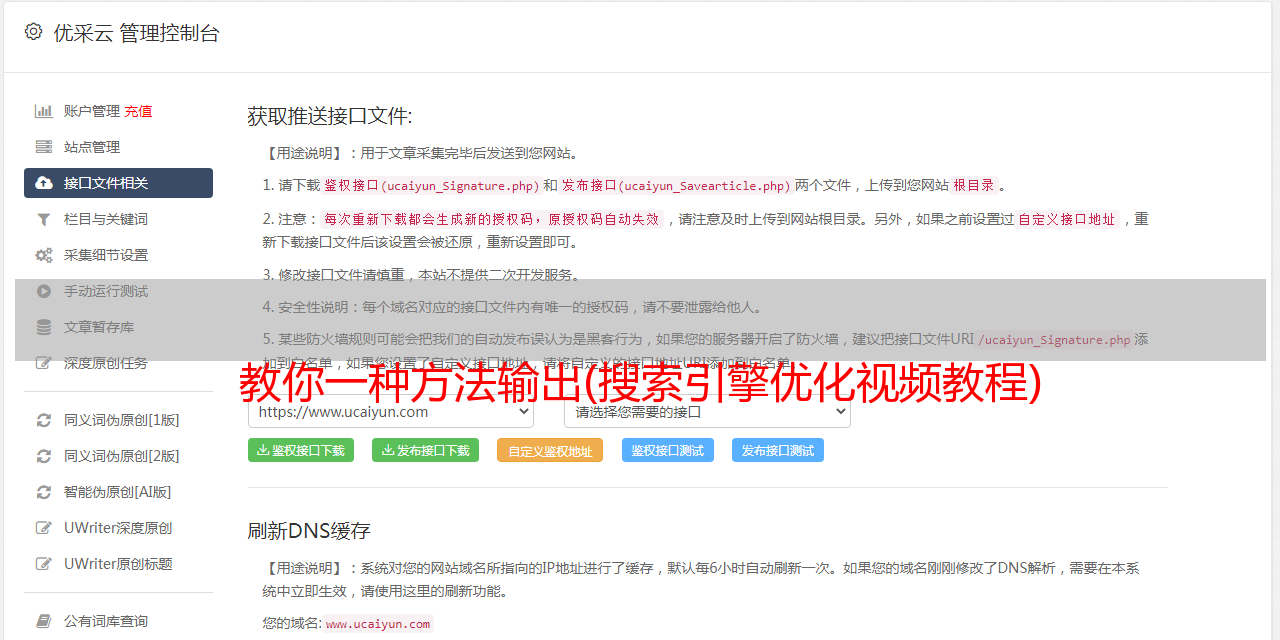The height and width of the screenshot is (640, 1280).
Task: Open UWriter深度原创 menu item
Action: 118,528
